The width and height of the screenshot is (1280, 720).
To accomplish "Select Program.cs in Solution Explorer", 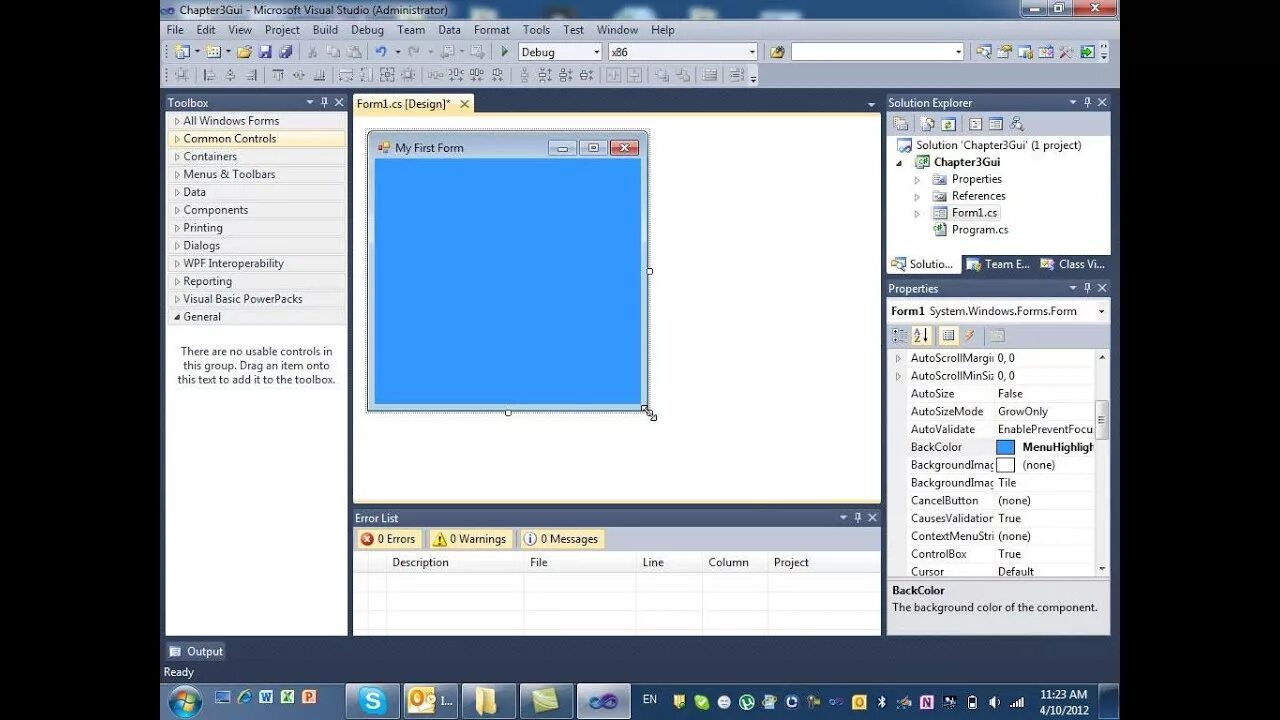I will tap(980, 230).
